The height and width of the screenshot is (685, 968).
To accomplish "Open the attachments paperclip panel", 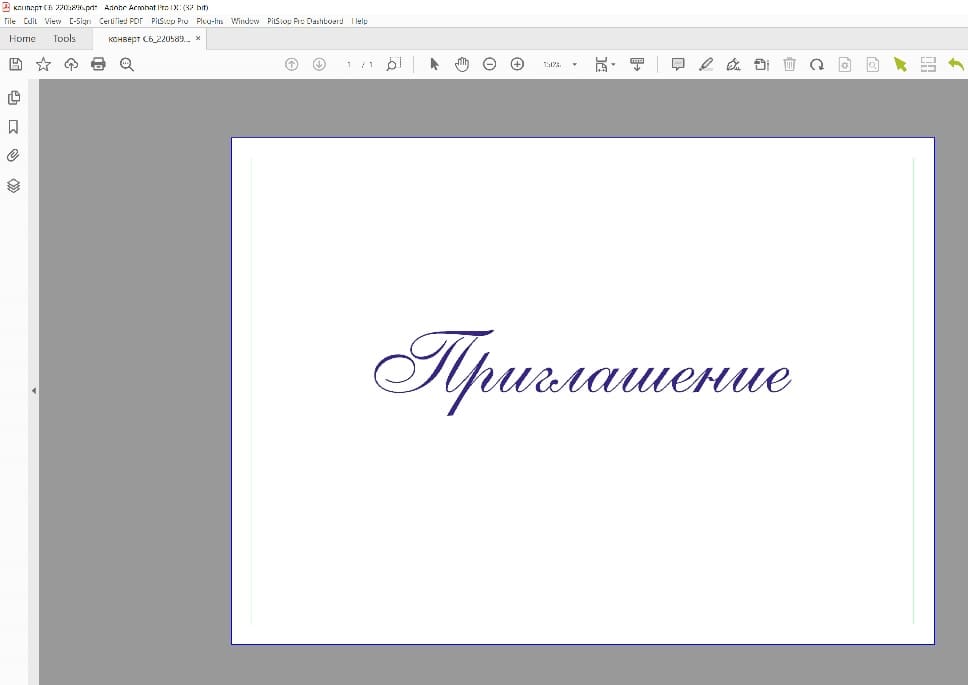I will [x=14, y=156].
